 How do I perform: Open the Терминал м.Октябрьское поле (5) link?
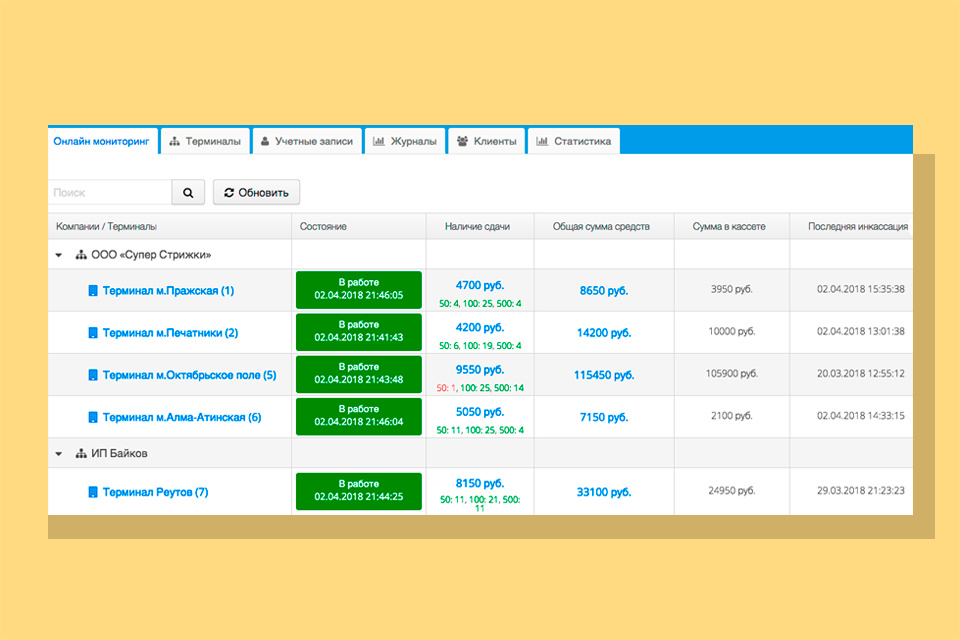click(189, 376)
